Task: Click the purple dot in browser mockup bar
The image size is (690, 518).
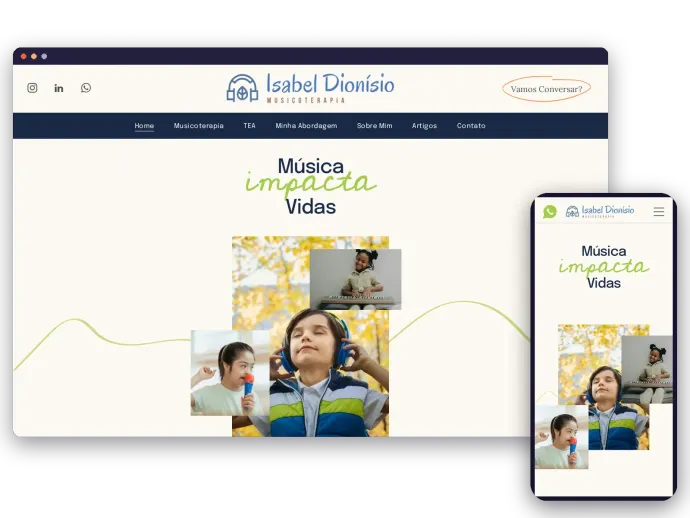Action: click(x=44, y=56)
